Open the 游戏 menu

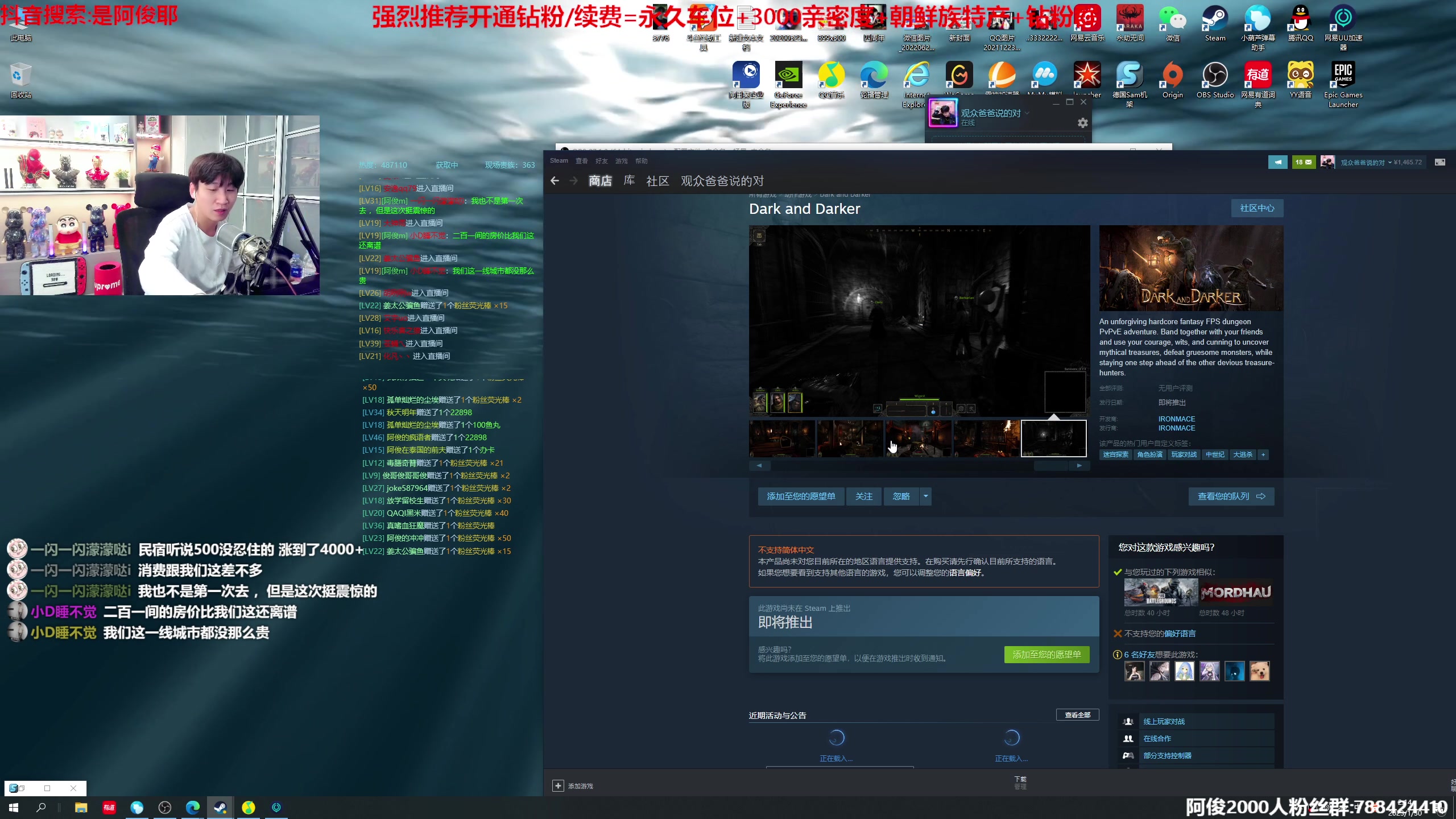click(x=621, y=161)
